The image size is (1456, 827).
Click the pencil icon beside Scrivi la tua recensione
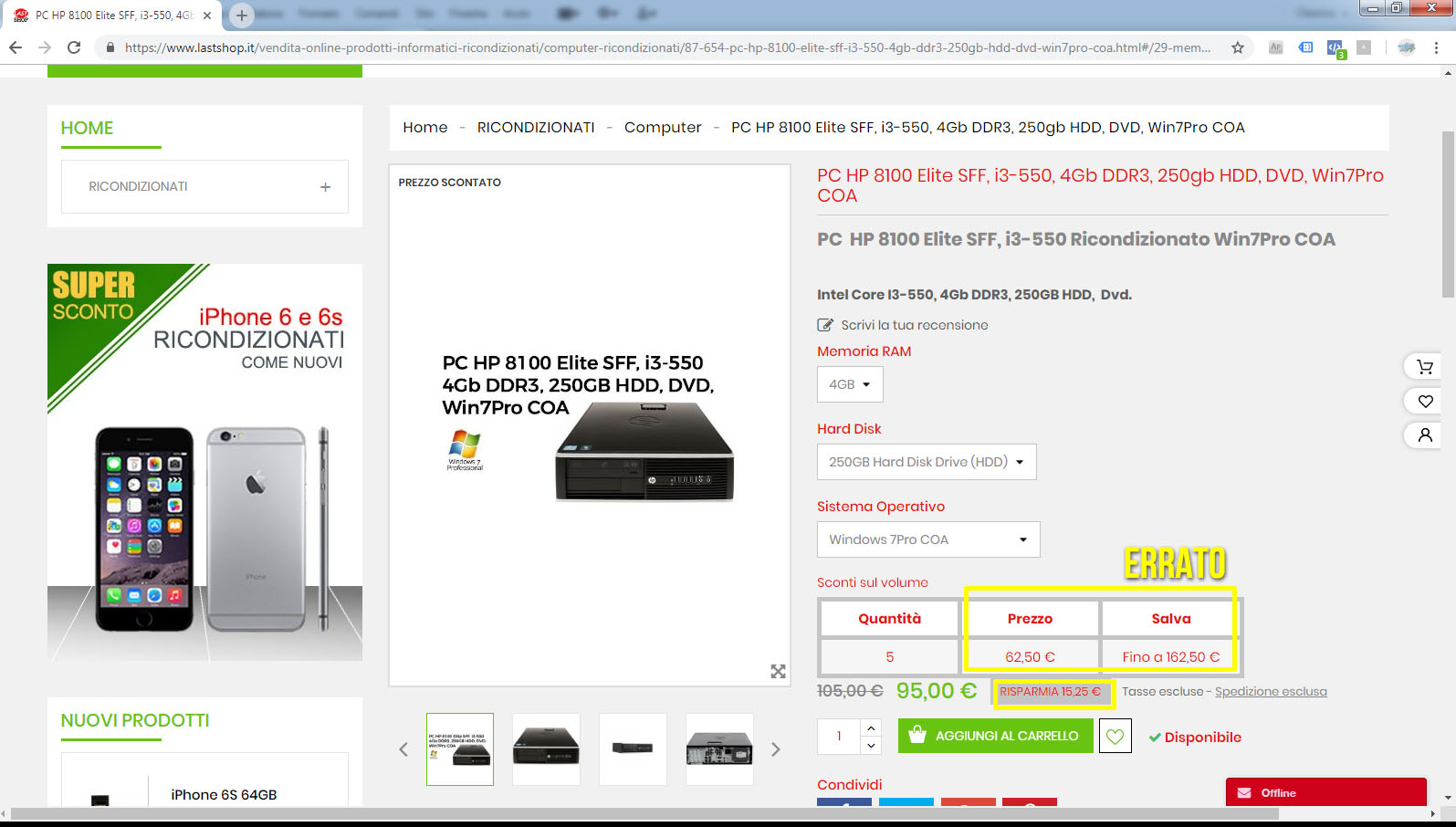(x=825, y=325)
